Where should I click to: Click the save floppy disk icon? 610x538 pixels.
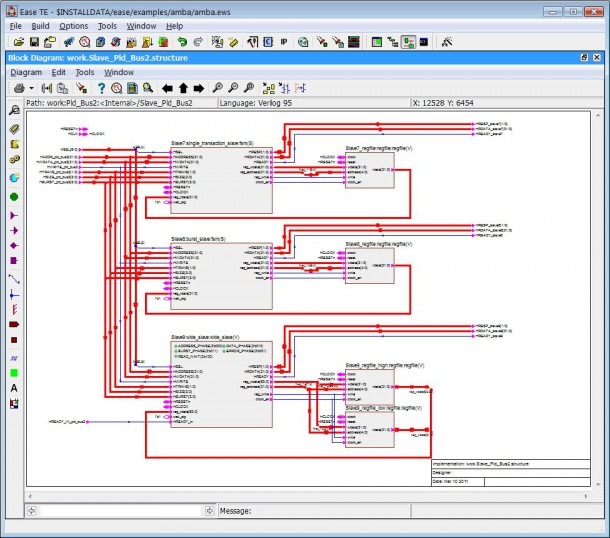tap(34, 42)
